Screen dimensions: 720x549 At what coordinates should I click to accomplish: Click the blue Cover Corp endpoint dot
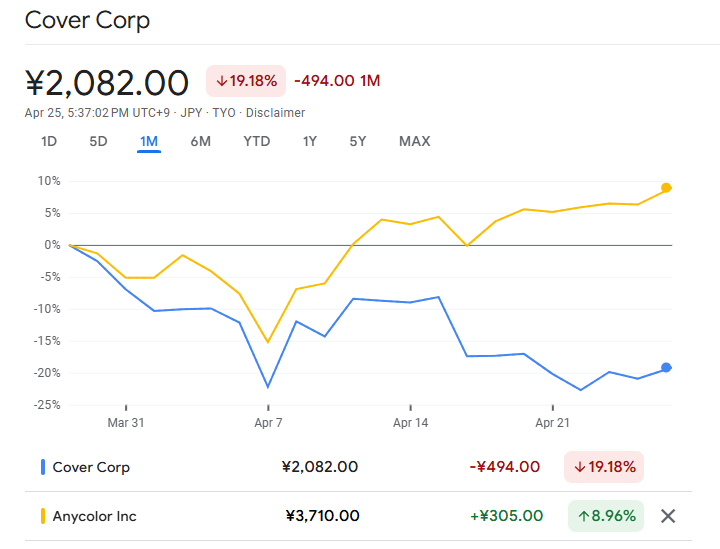tap(666, 367)
